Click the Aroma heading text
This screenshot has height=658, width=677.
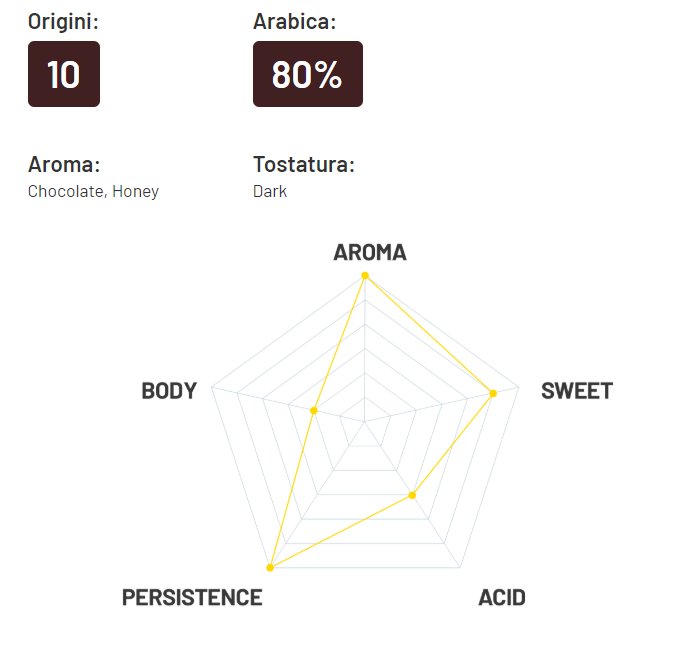pyautogui.click(x=64, y=164)
